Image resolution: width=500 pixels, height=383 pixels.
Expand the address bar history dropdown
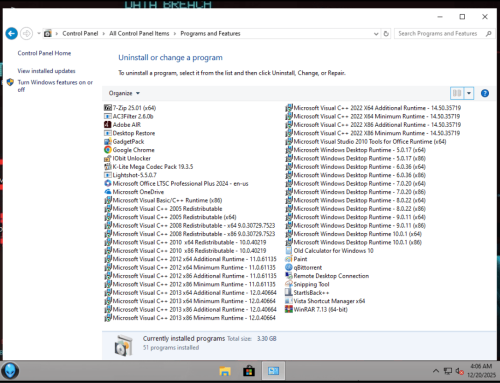(x=376, y=34)
